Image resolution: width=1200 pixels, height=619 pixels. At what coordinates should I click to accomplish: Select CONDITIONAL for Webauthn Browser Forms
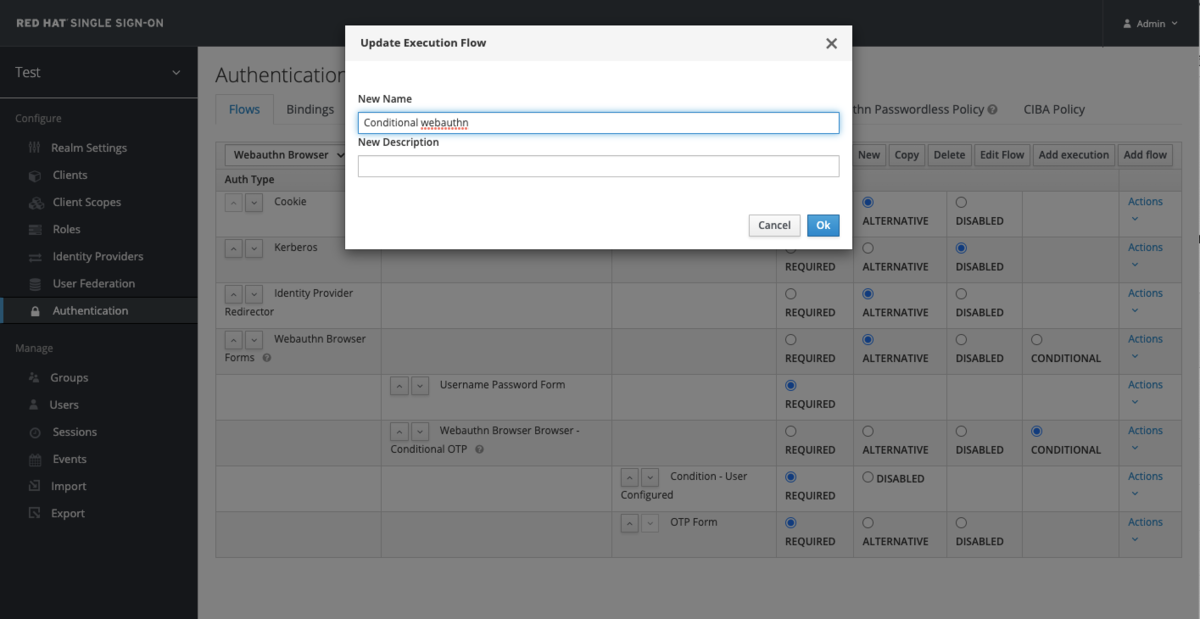coord(1037,340)
